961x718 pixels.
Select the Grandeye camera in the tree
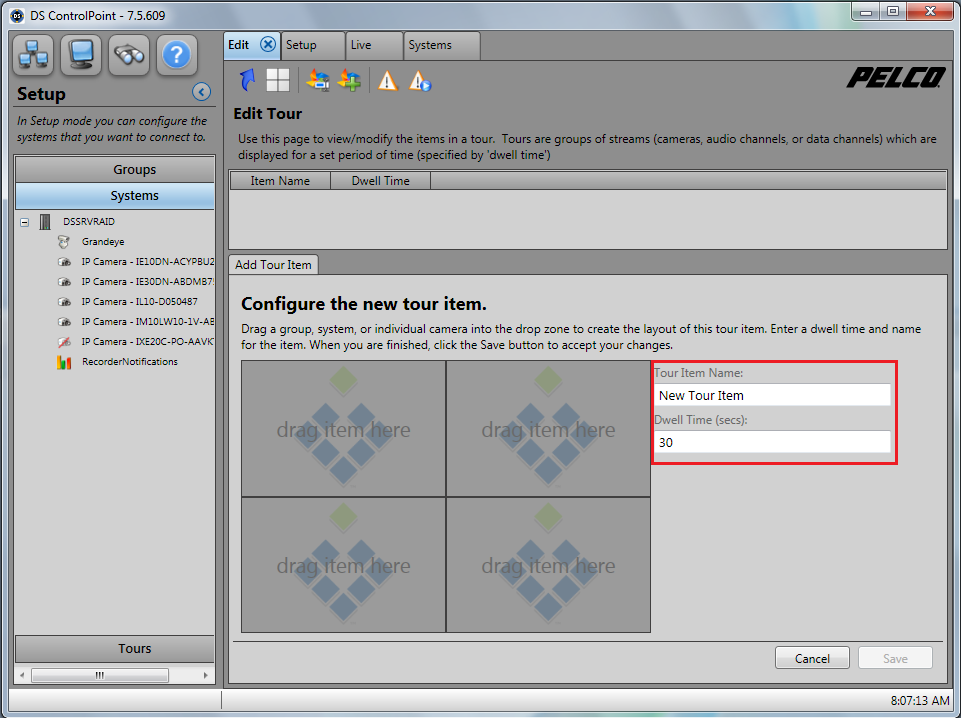[102, 241]
